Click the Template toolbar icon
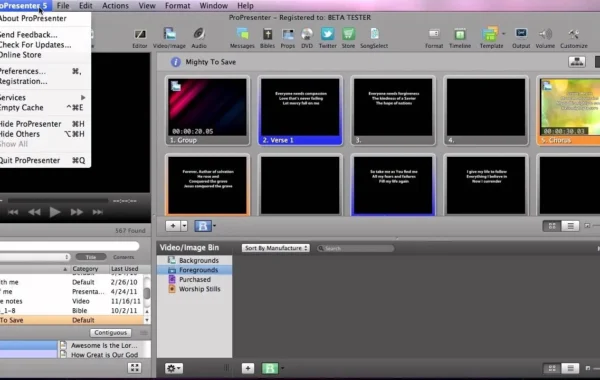The image size is (600, 380). (x=491, y=38)
